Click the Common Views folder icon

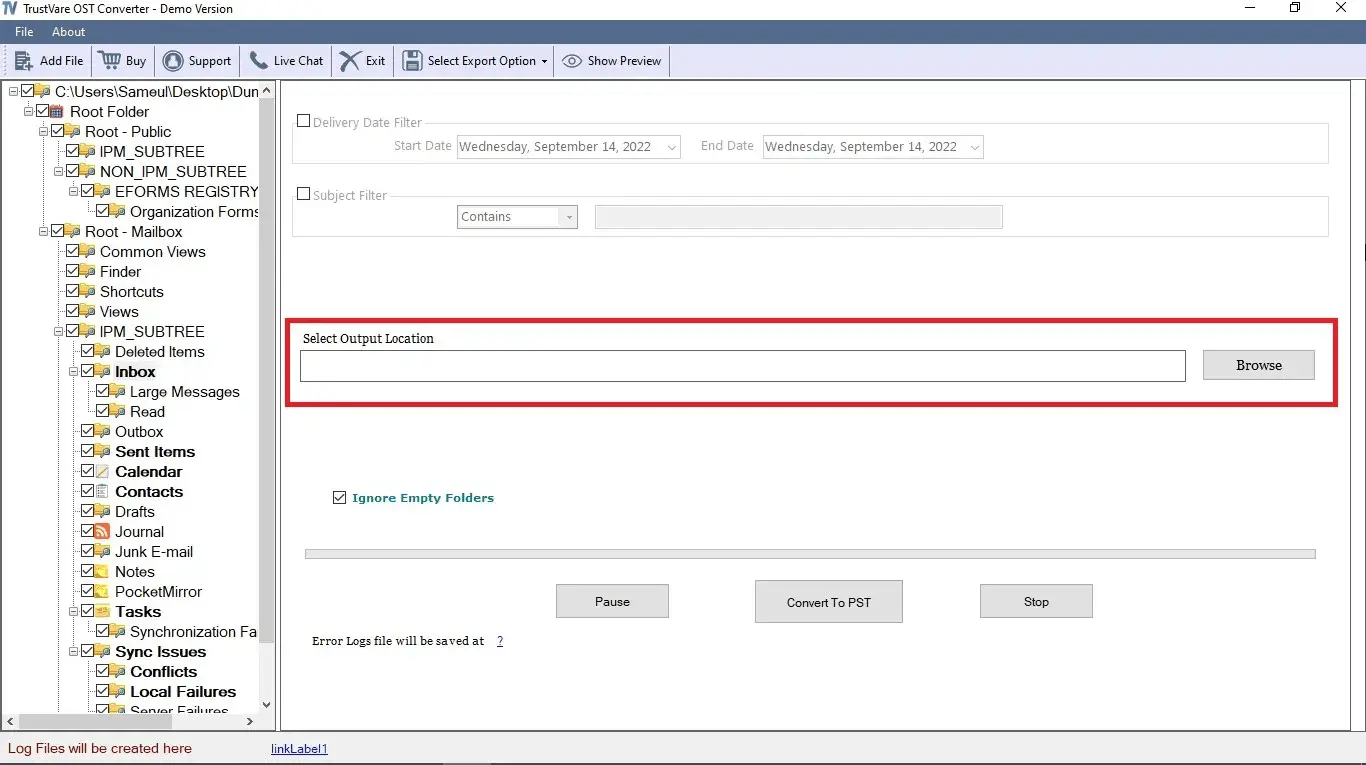pyautogui.click(x=87, y=251)
